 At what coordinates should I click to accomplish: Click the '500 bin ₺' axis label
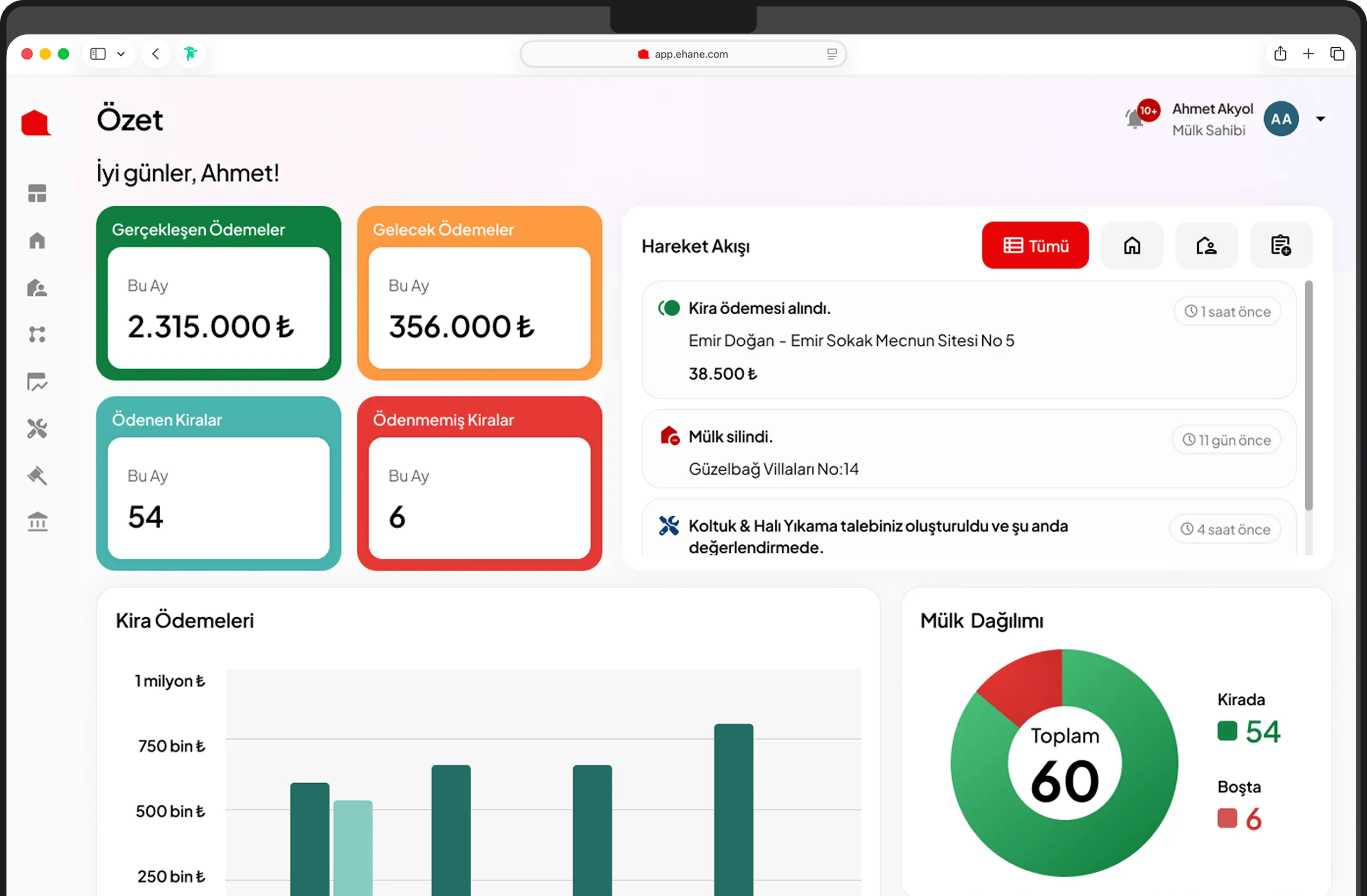(170, 812)
